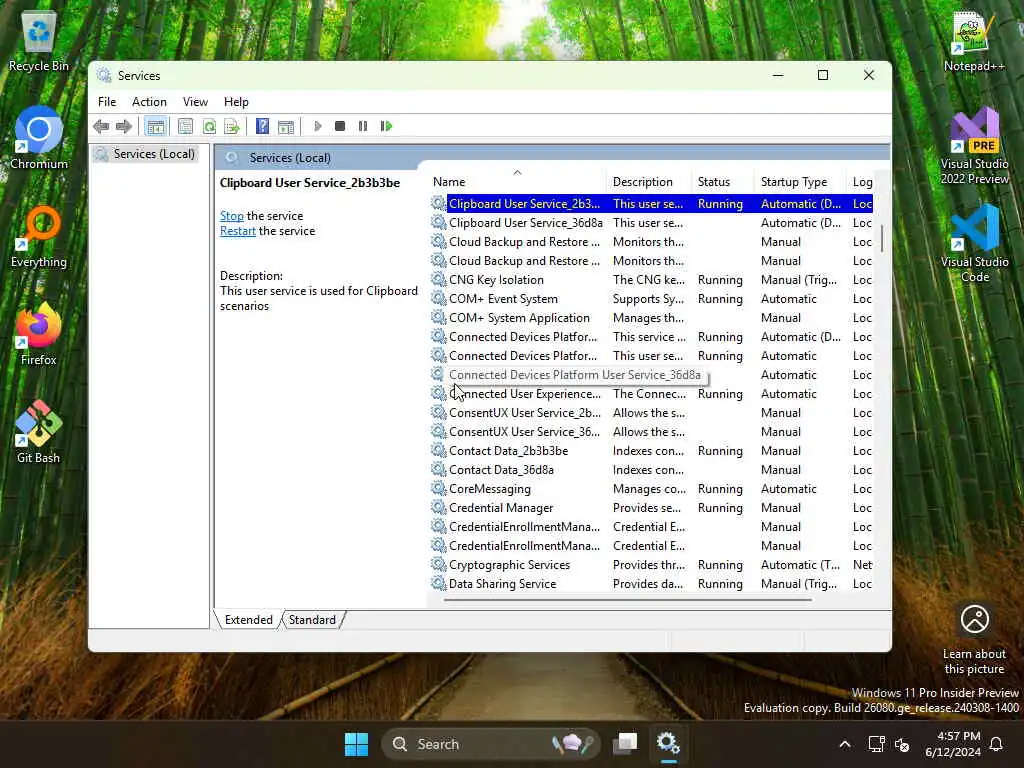The width and height of the screenshot is (1024, 768).
Task: Select COM+ System Application service
Action: coord(652,317)
